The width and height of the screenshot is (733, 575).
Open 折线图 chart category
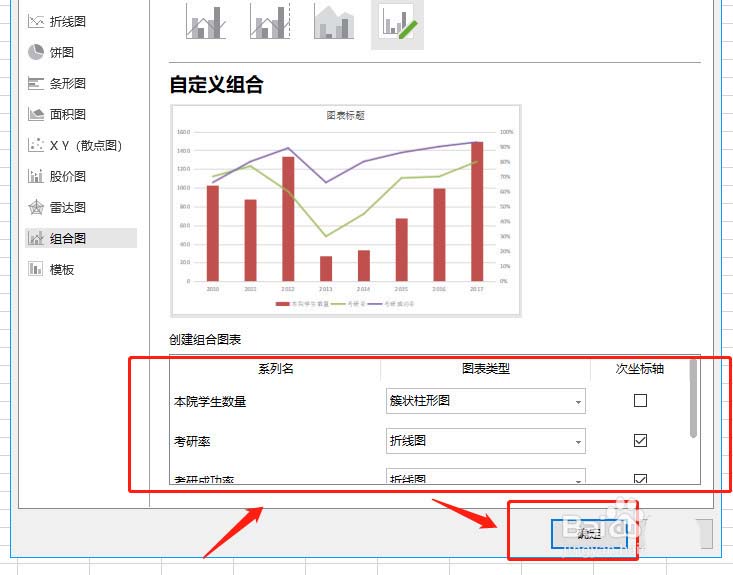coord(68,21)
